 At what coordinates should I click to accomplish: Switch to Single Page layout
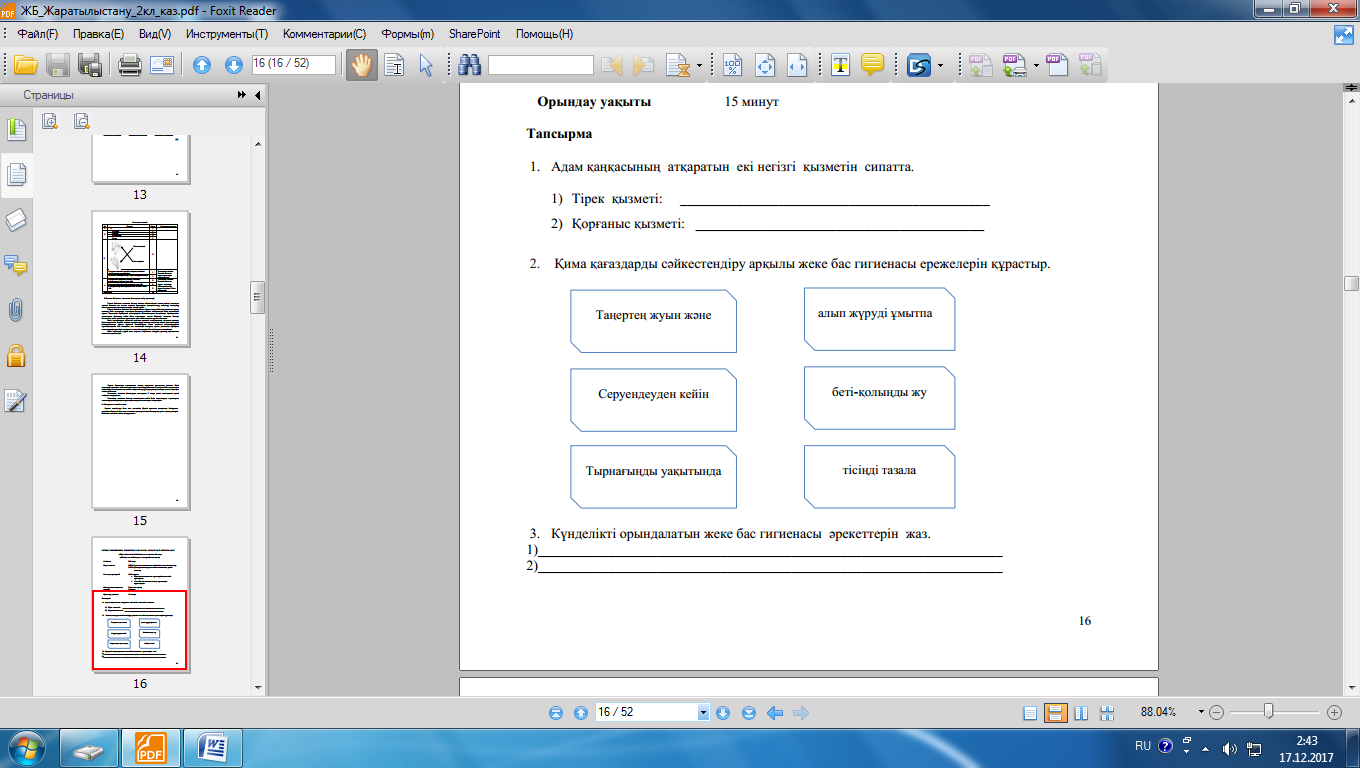1031,713
